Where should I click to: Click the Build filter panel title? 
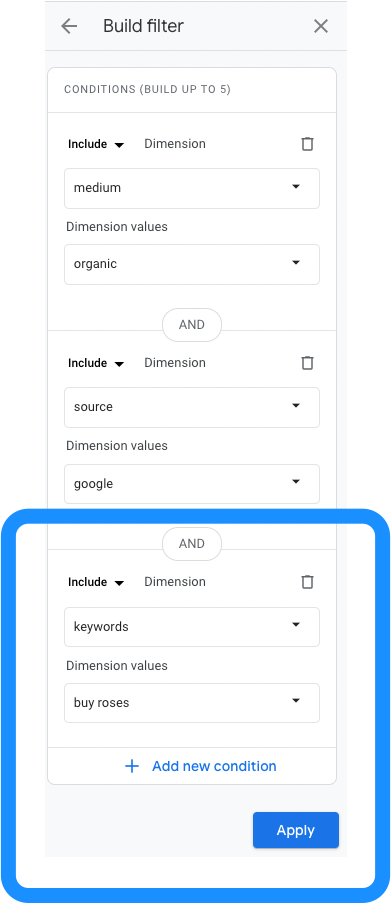[143, 26]
